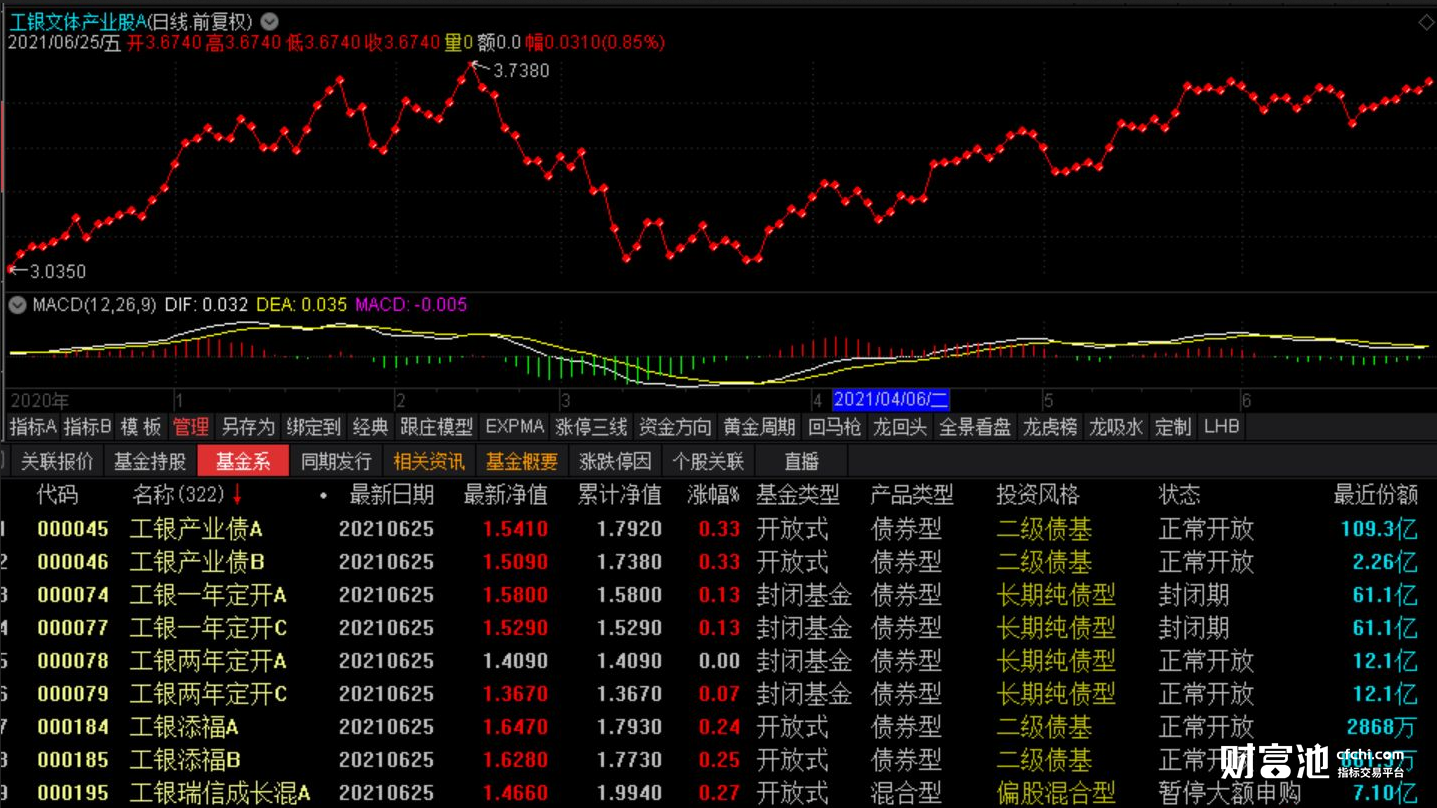The image size is (1437, 808).
Task: Select the 指标A toolbar button
Action: [33, 427]
